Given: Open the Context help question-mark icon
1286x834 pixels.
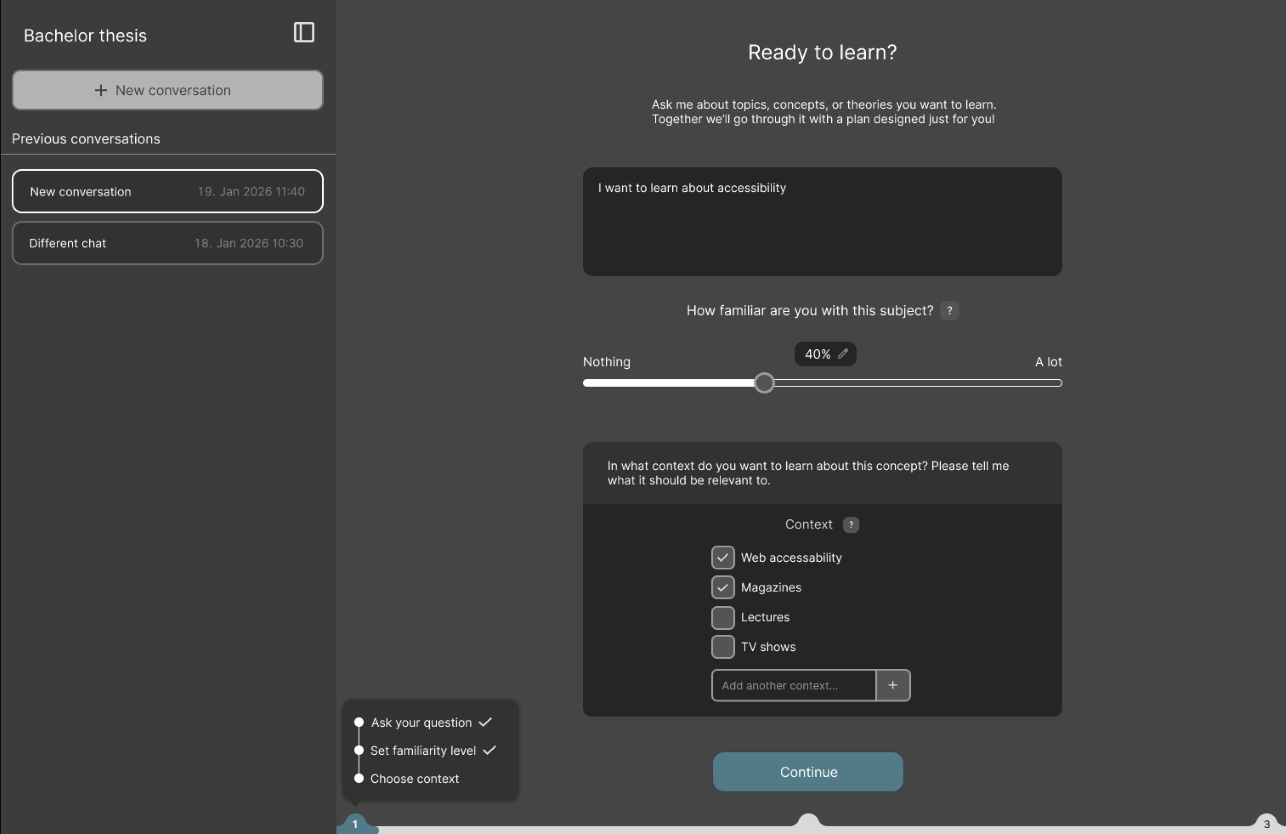Looking at the screenshot, I should tap(850, 525).
